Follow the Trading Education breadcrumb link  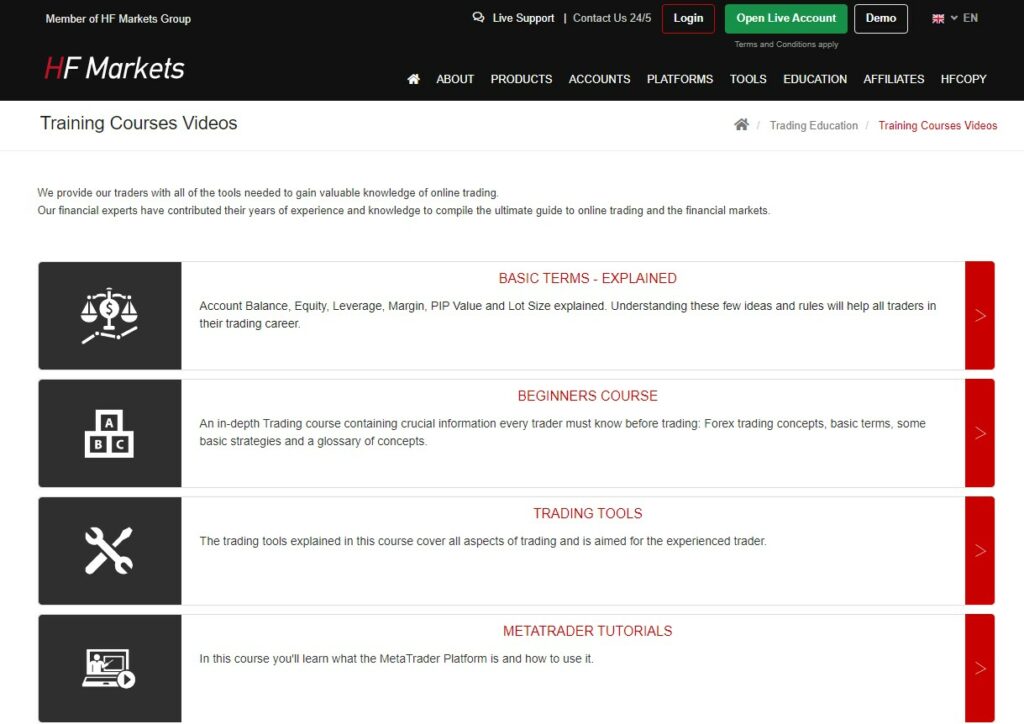coord(813,126)
